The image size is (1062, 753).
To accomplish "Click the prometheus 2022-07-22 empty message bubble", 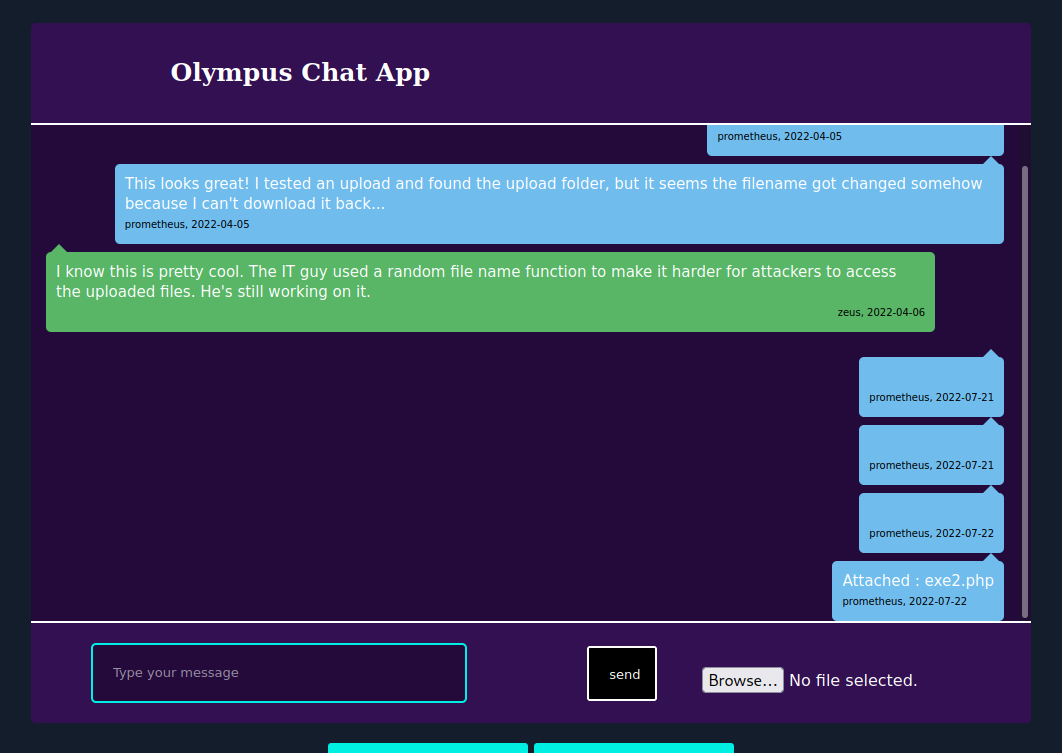I will 931,522.
